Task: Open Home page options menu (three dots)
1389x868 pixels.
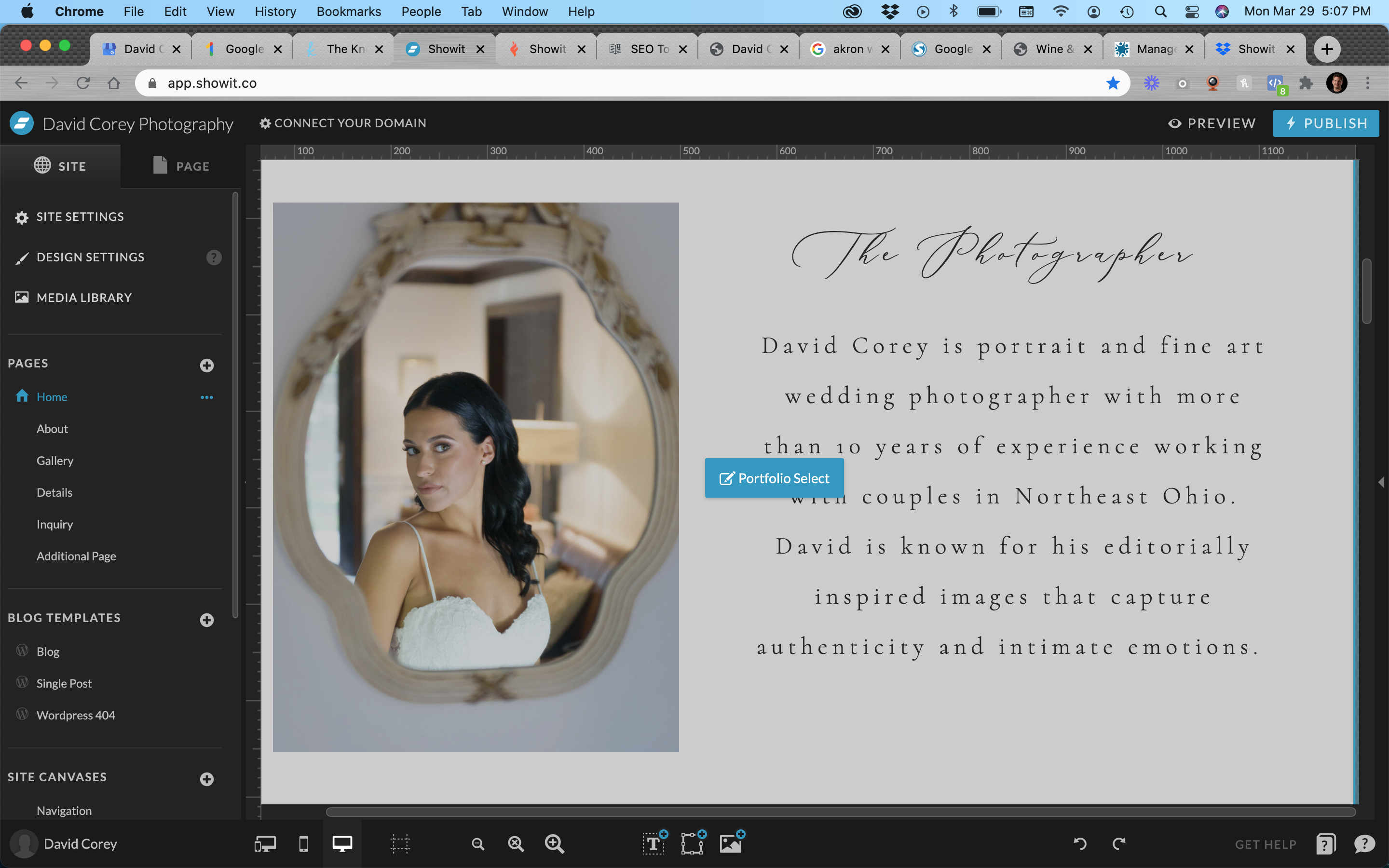Action: coord(206,397)
